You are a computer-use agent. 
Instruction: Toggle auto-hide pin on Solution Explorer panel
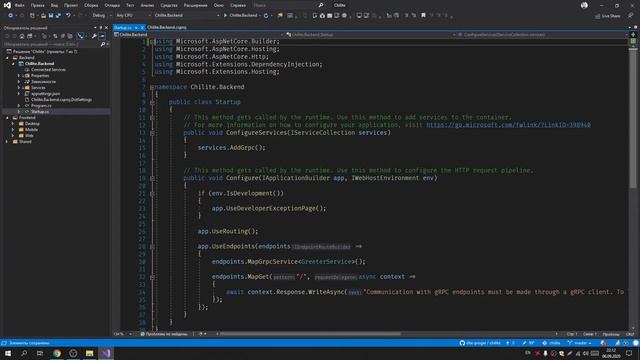(x=101, y=28)
